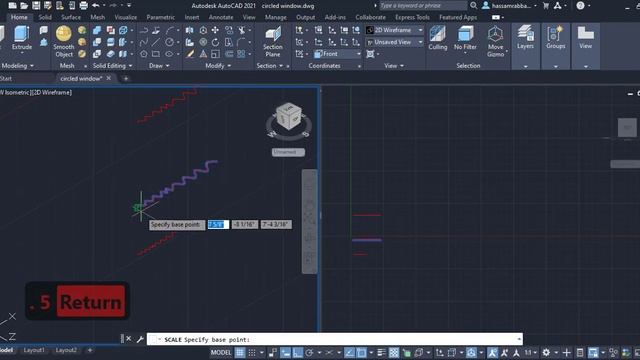Select the Polygon draw tool
This screenshot has width=640, height=360.
click(x=144, y=54)
